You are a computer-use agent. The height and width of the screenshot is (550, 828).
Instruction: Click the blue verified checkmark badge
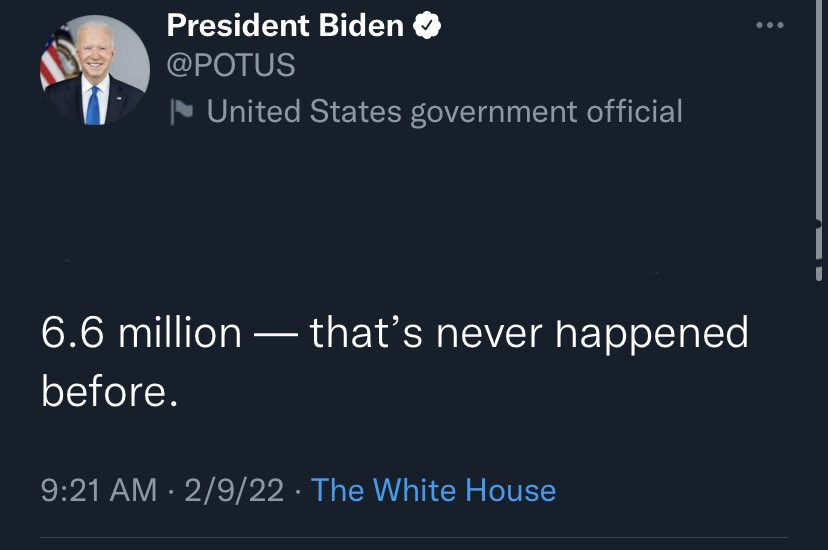[428, 27]
